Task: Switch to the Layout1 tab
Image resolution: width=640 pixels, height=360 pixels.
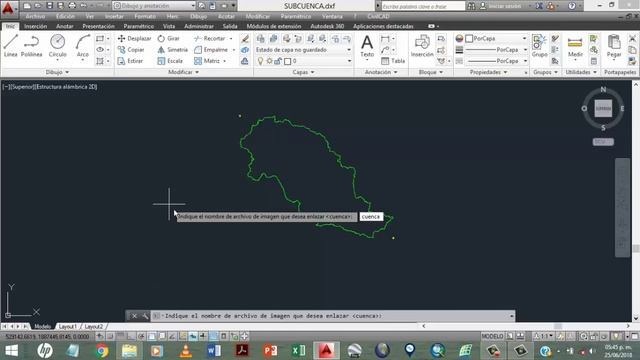Action: pyautogui.click(x=68, y=327)
